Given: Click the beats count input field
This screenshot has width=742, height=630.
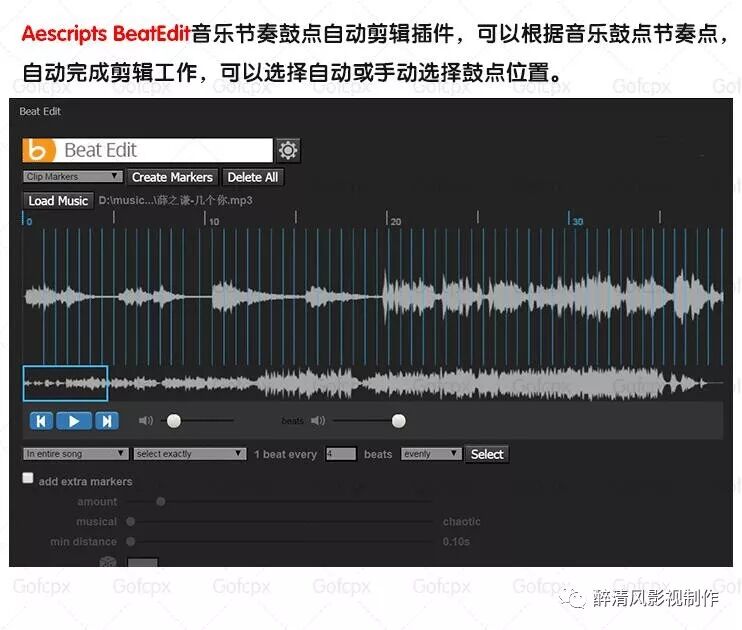Looking at the screenshot, I should [x=341, y=454].
